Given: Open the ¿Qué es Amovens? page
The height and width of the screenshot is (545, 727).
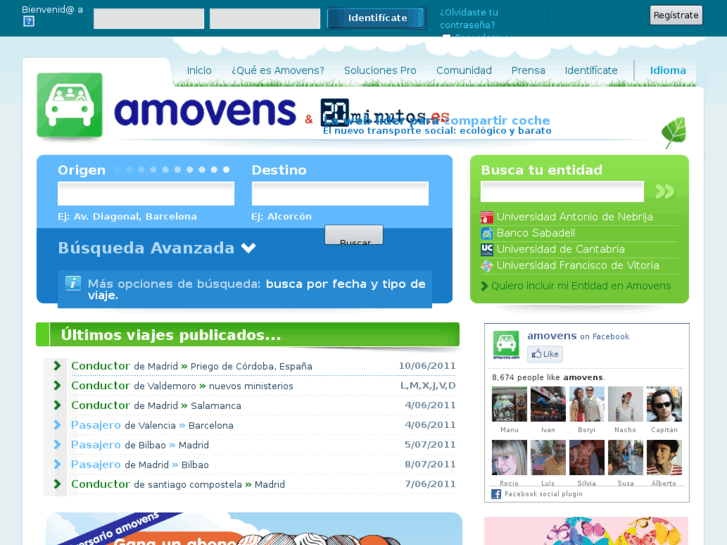Looking at the screenshot, I should pos(278,71).
